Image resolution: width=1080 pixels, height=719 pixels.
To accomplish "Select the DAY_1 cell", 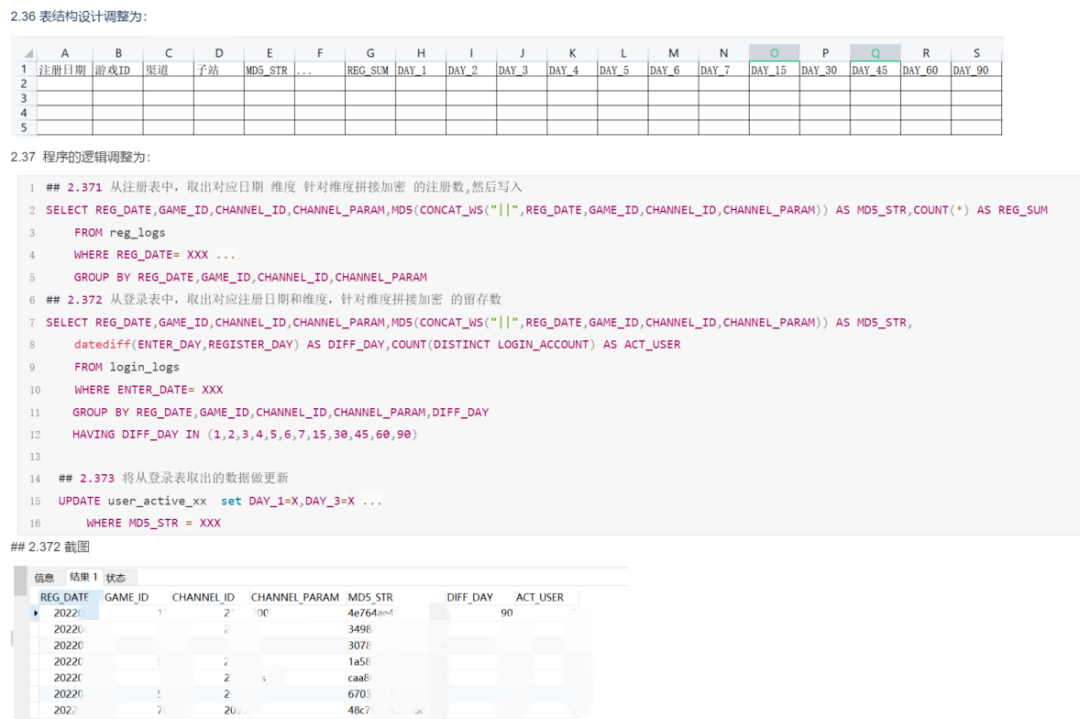I will [x=421, y=70].
